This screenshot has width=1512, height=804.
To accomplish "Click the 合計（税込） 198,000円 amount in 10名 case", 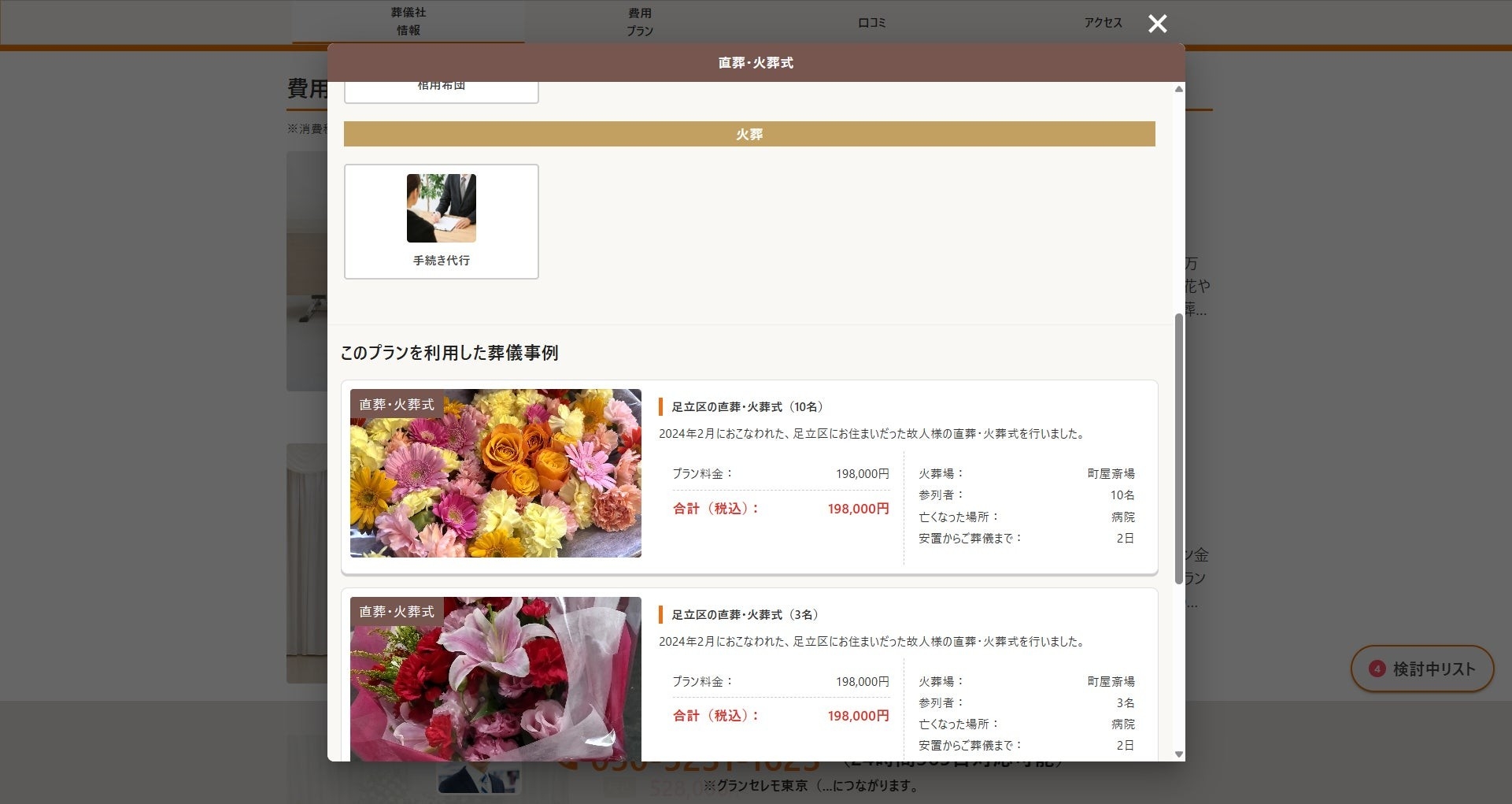I will point(858,509).
